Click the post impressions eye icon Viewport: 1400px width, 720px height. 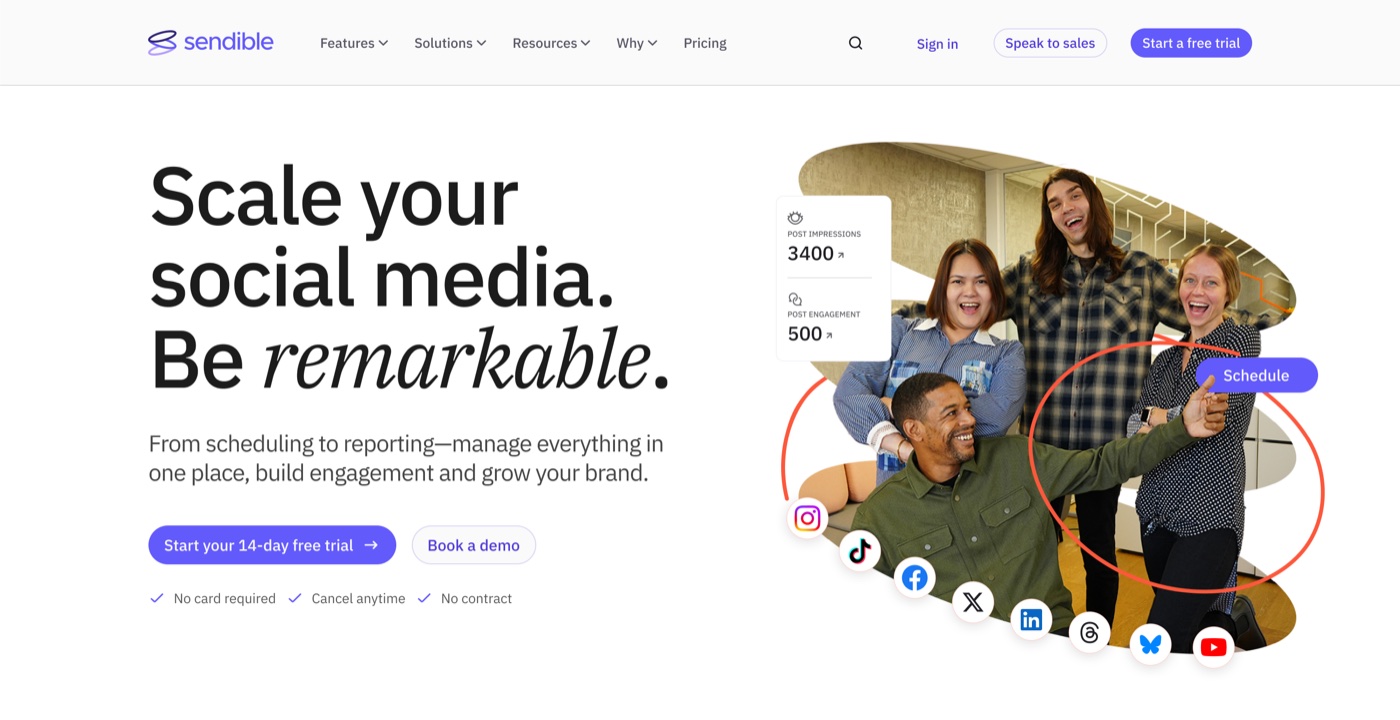pyautogui.click(x=795, y=217)
